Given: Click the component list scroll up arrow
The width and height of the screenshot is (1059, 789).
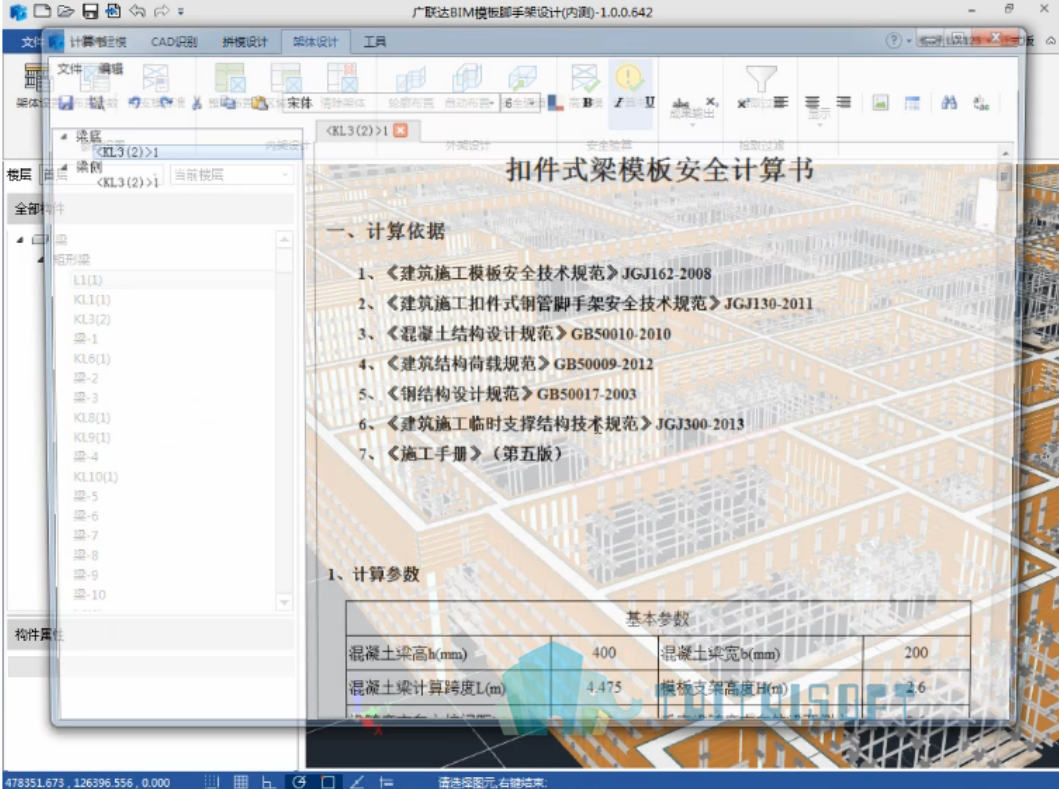Looking at the screenshot, I should pyautogui.click(x=284, y=239).
